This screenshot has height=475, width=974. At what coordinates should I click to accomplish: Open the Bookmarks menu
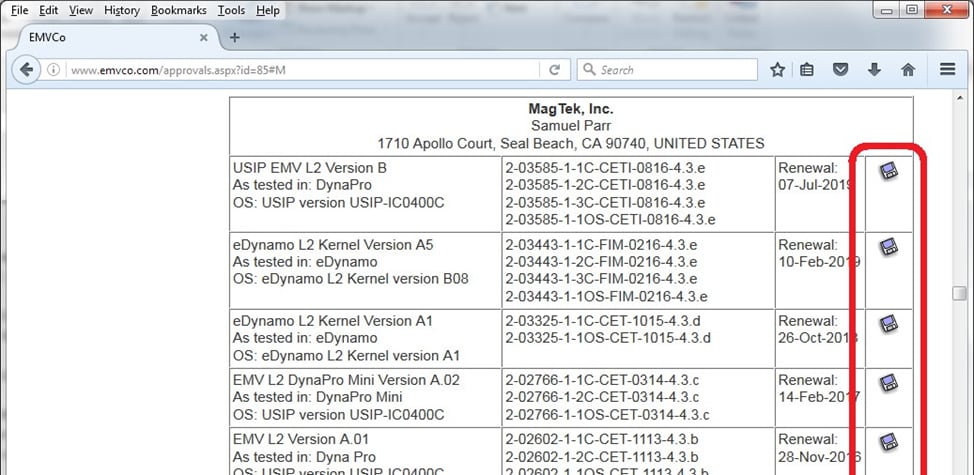click(179, 11)
